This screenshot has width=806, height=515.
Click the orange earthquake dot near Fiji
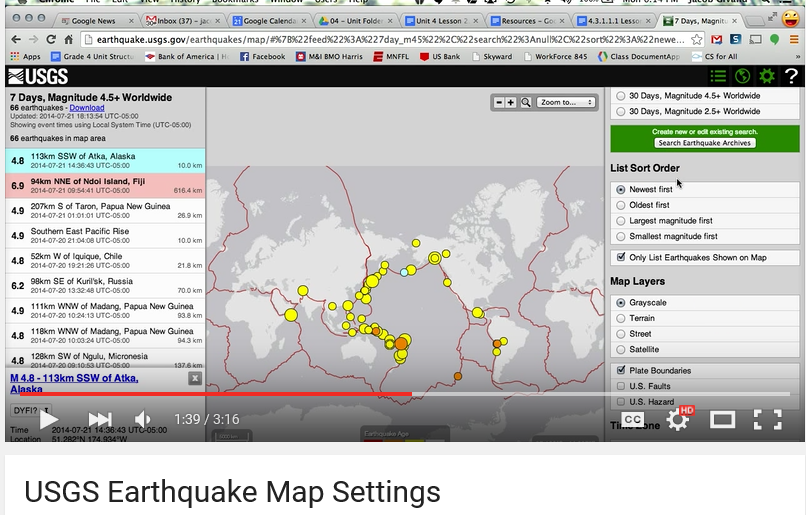click(x=401, y=343)
